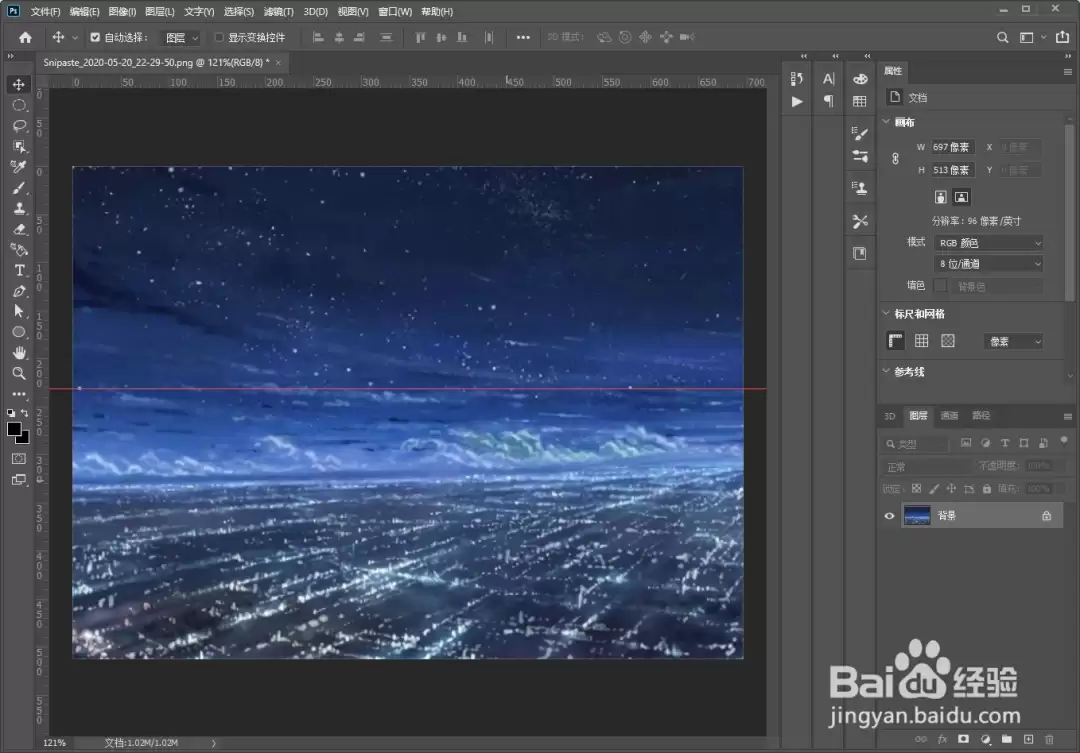
Task: Click the delete layer trash icon
Action: coord(1050,739)
